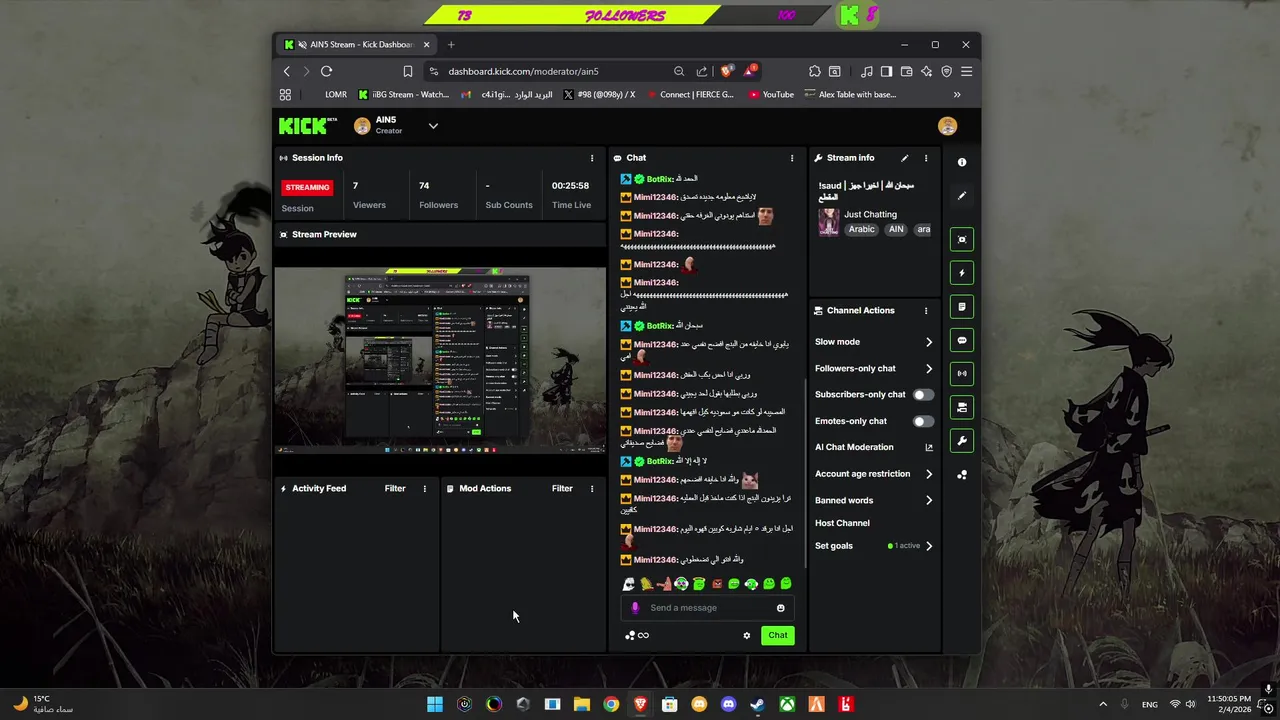Reload the page in the browser
This screenshot has width=1280, height=720.
pyautogui.click(x=326, y=71)
